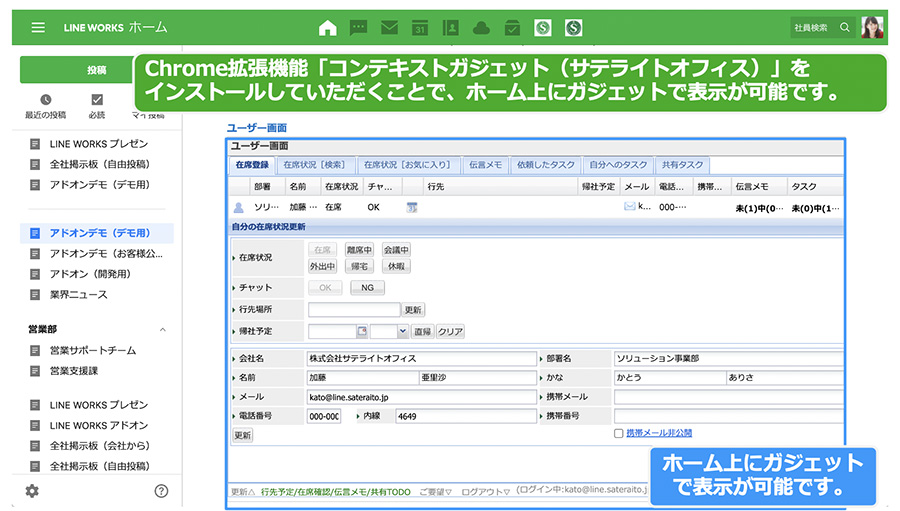Open the help question mark icon
Viewport: 900px width, 511px height.
tap(161, 491)
